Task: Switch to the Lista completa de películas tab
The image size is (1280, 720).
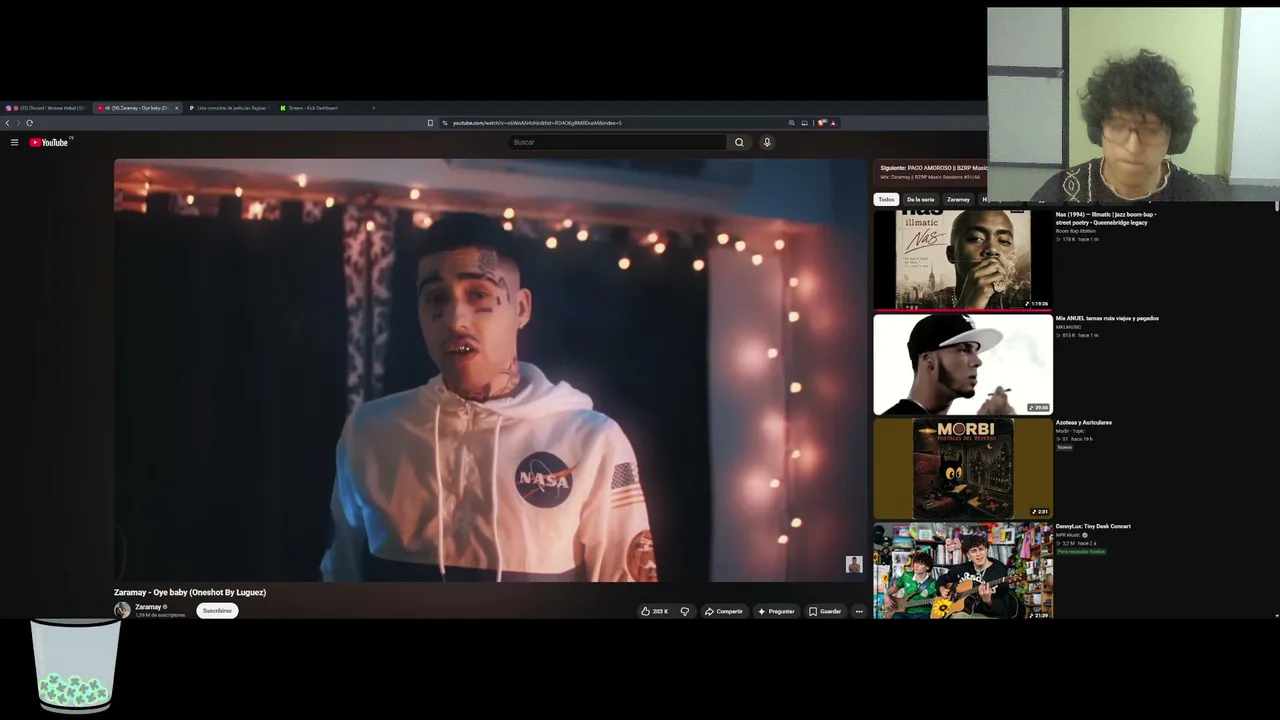Action: pyautogui.click(x=228, y=108)
